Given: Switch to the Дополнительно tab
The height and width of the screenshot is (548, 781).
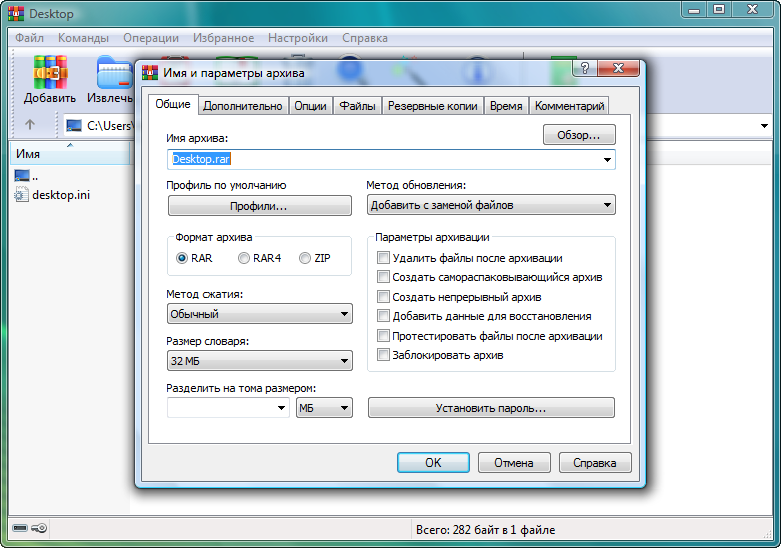Looking at the screenshot, I should click(x=243, y=106).
